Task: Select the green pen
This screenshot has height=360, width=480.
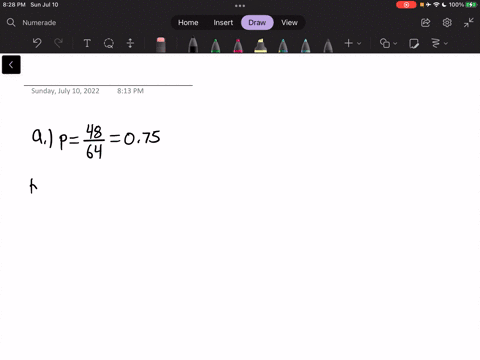Action: point(215,45)
